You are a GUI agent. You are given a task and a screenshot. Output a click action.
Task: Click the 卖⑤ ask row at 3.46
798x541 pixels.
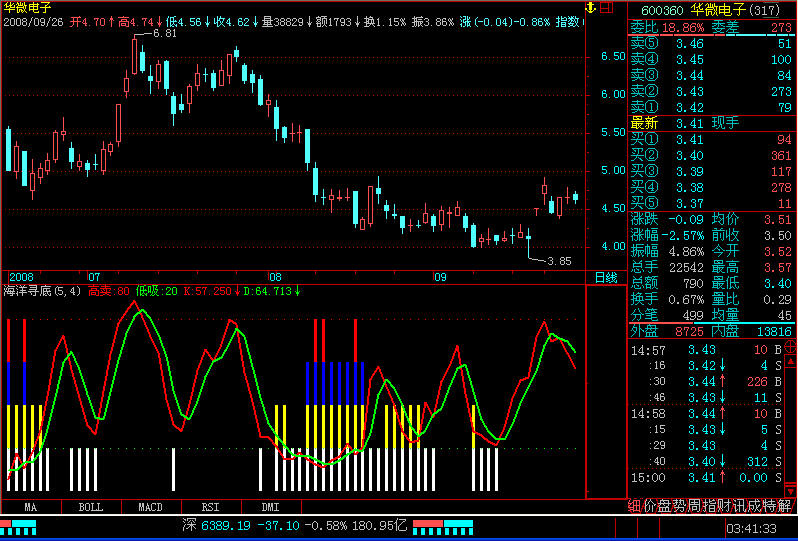pos(711,44)
